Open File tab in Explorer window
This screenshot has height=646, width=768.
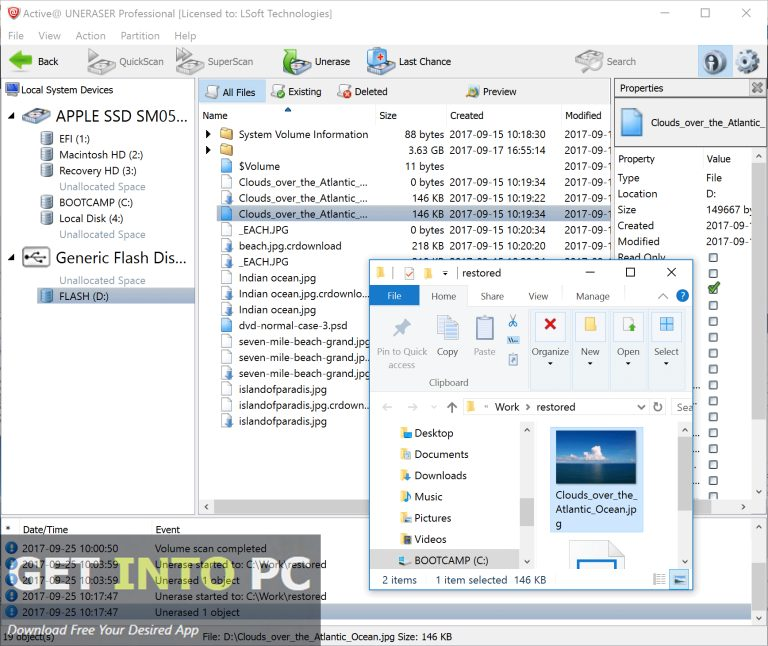pyautogui.click(x=394, y=296)
